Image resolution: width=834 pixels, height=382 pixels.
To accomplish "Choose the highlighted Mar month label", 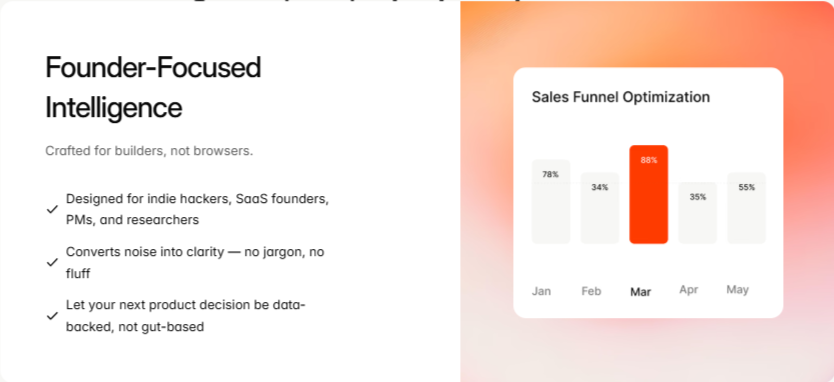I will tap(640, 292).
